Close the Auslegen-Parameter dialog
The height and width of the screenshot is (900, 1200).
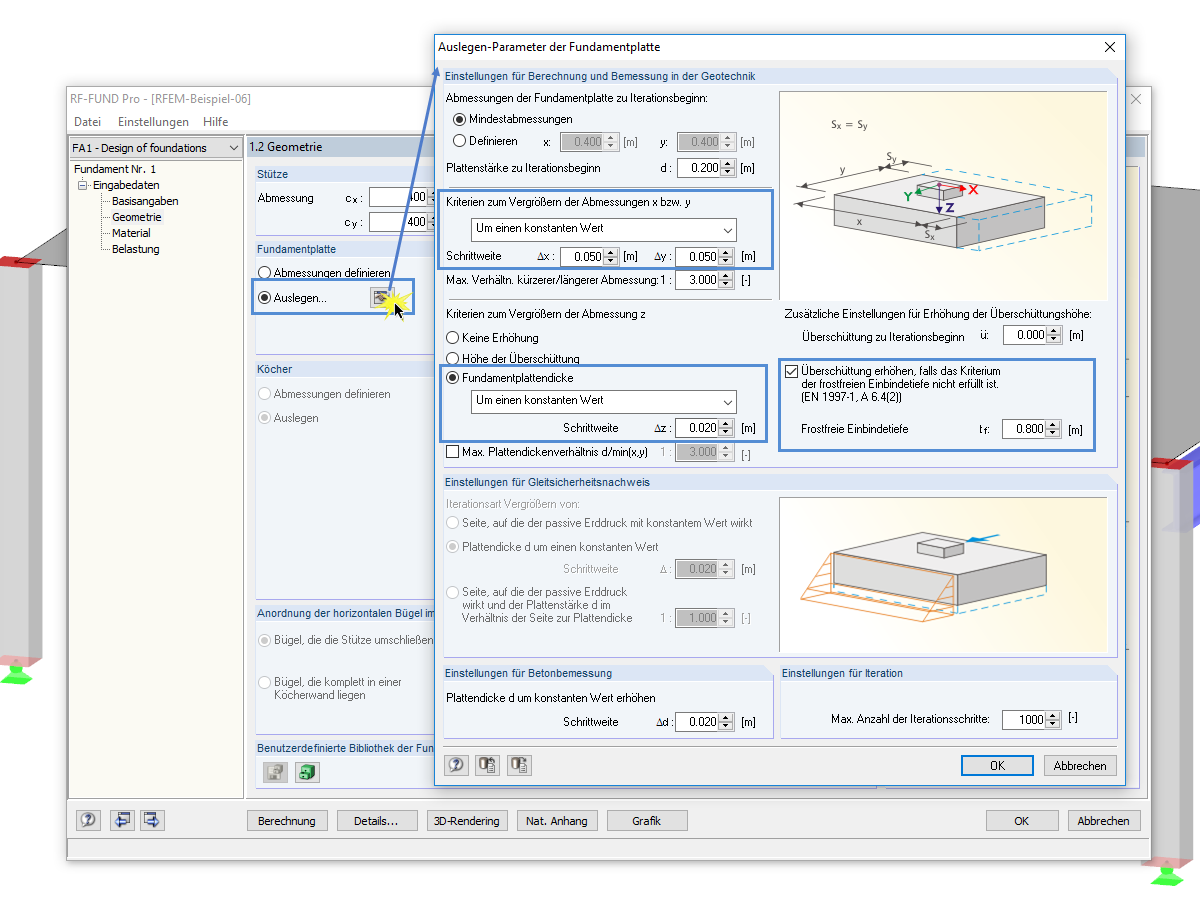(x=1109, y=47)
